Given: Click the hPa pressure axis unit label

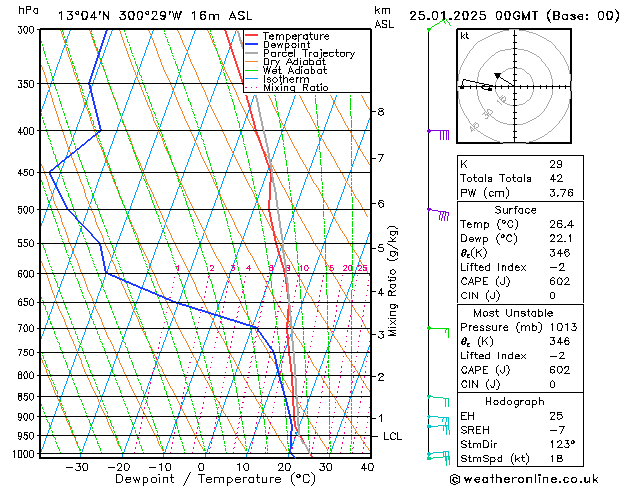Looking at the screenshot, I should [x=28, y=11].
